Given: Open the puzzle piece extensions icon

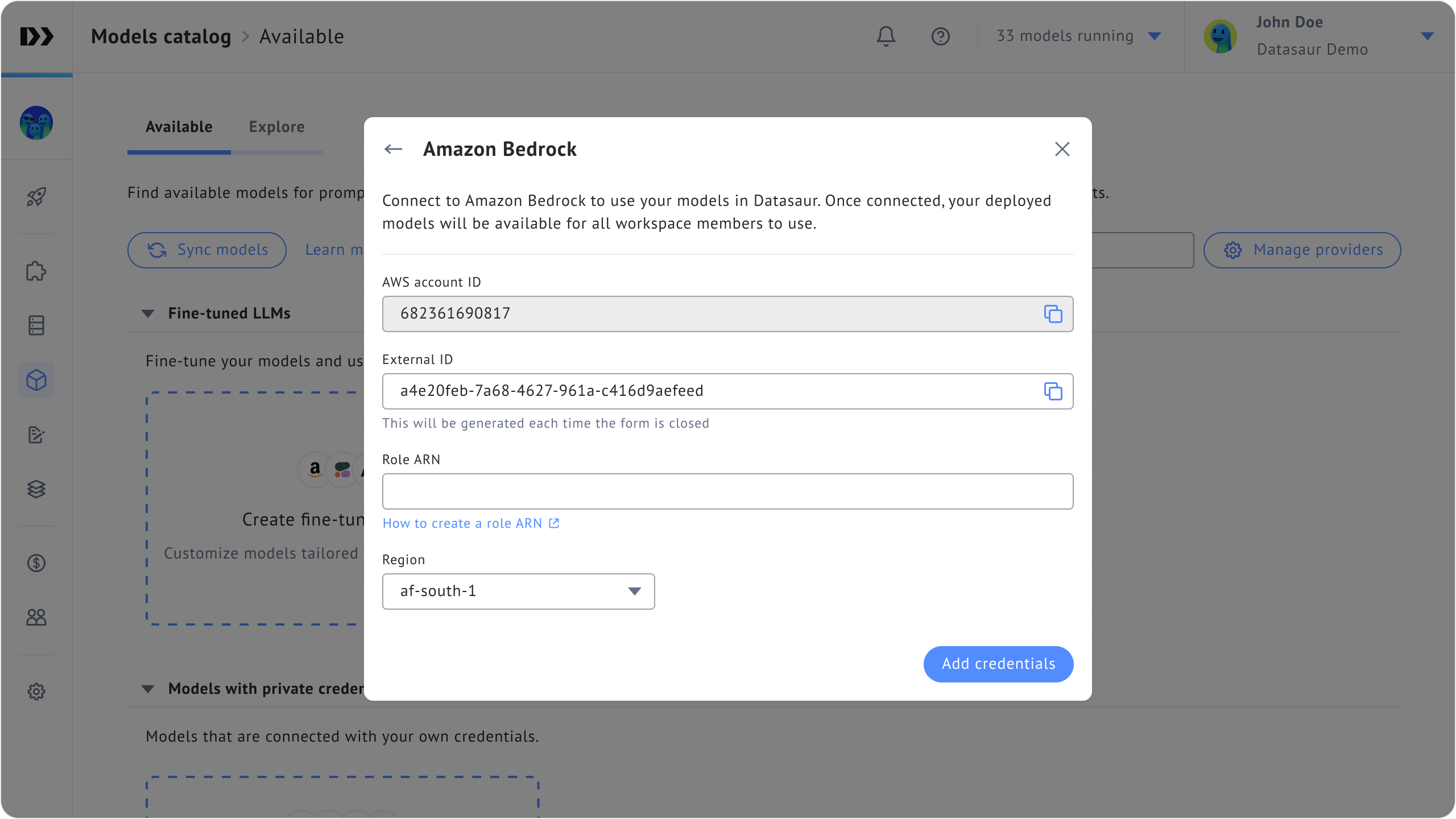Looking at the screenshot, I should [x=36, y=271].
